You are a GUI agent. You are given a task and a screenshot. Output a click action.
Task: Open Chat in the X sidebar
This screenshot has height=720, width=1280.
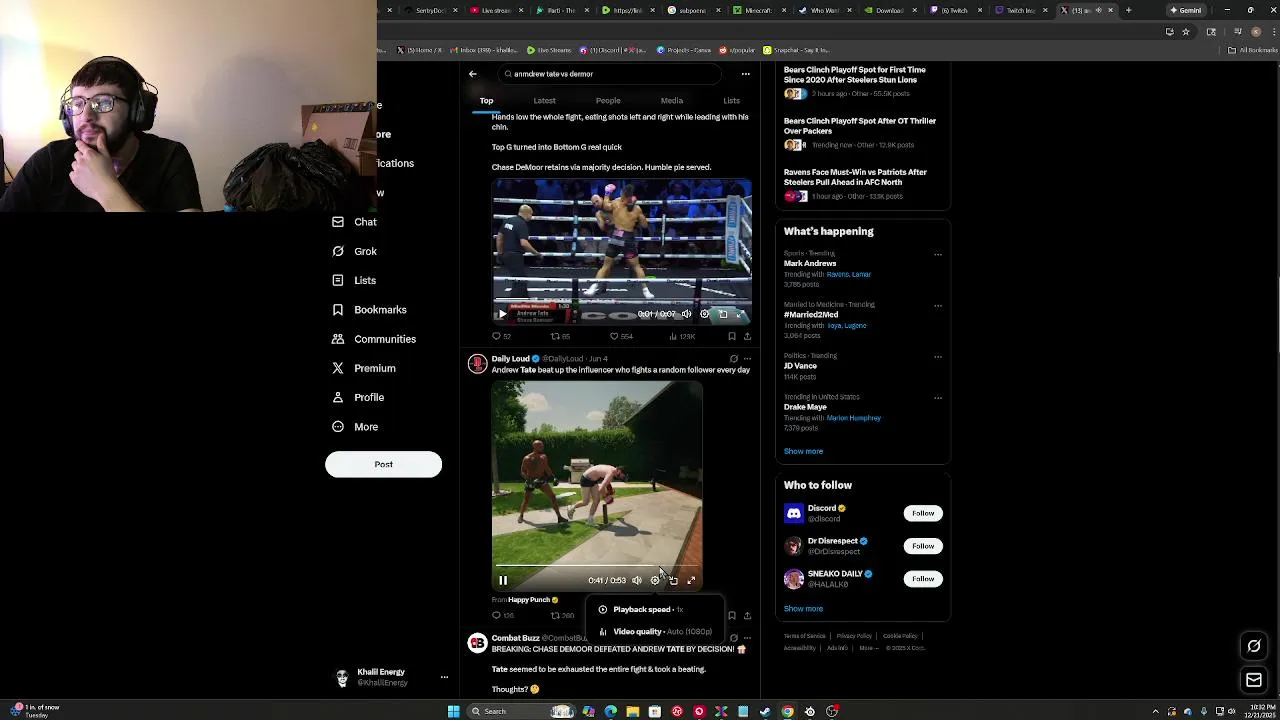(354, 222)
